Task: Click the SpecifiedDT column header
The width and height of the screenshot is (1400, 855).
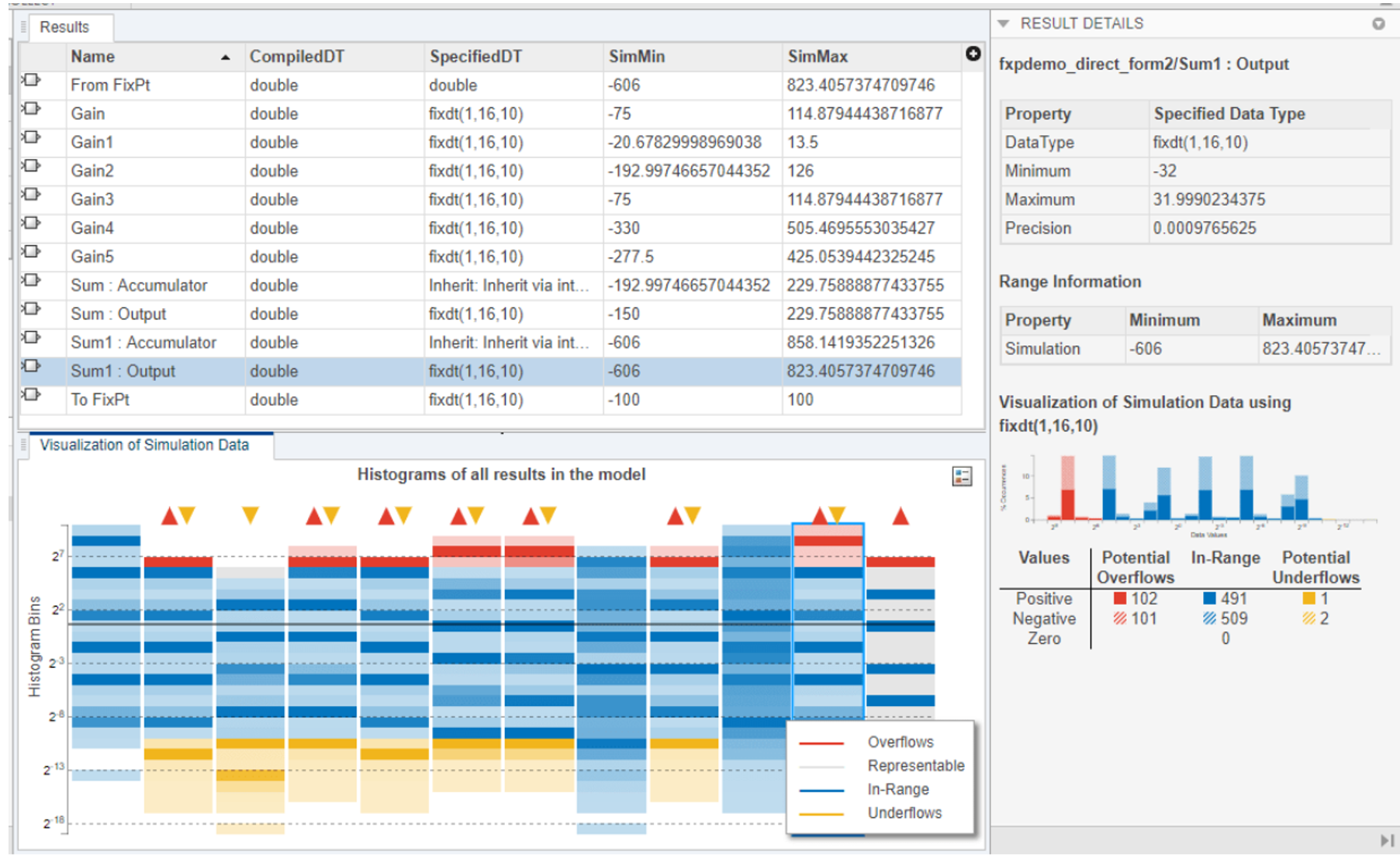Action: [x=513, y=57]
